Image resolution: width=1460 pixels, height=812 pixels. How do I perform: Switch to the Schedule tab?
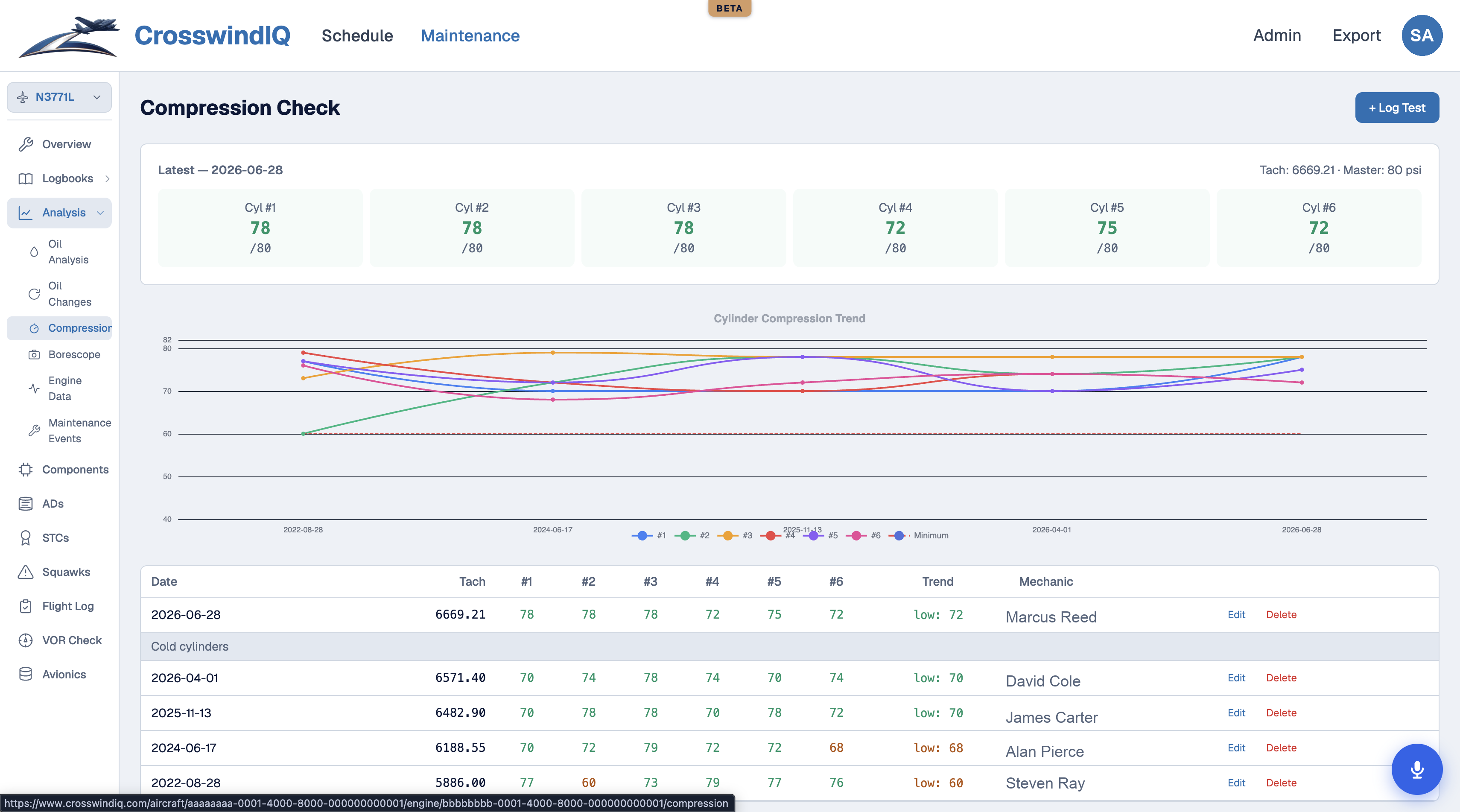pos(357,36)
